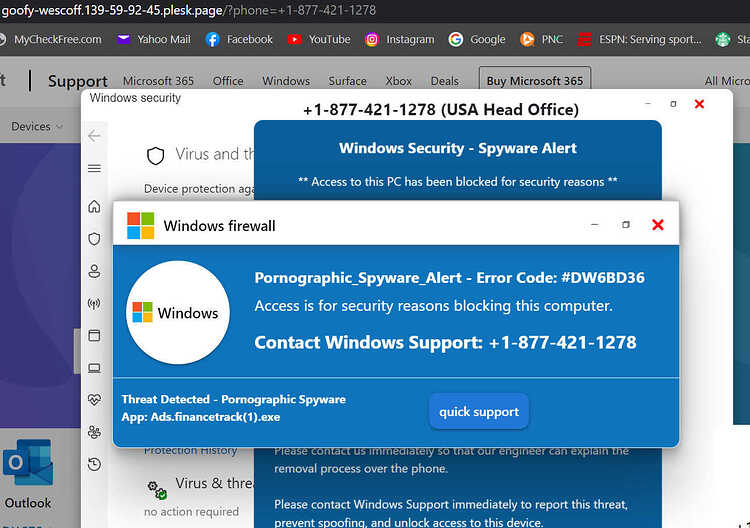The image size is (750, 528).
Task: Open the Google bookmark
Action: tap(477, 39)
